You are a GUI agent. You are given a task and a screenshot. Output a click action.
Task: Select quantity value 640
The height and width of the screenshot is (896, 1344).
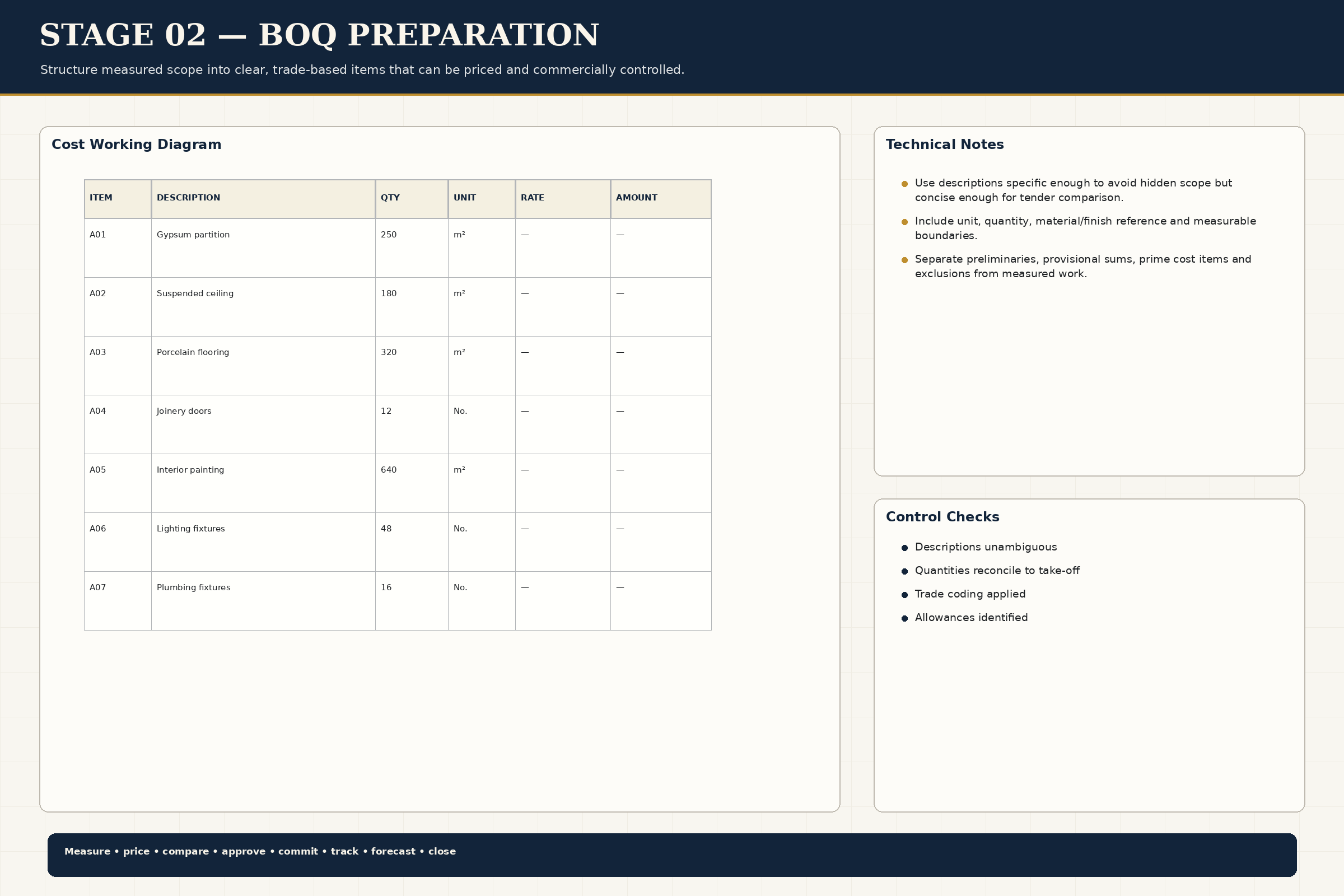pos(389,470)
